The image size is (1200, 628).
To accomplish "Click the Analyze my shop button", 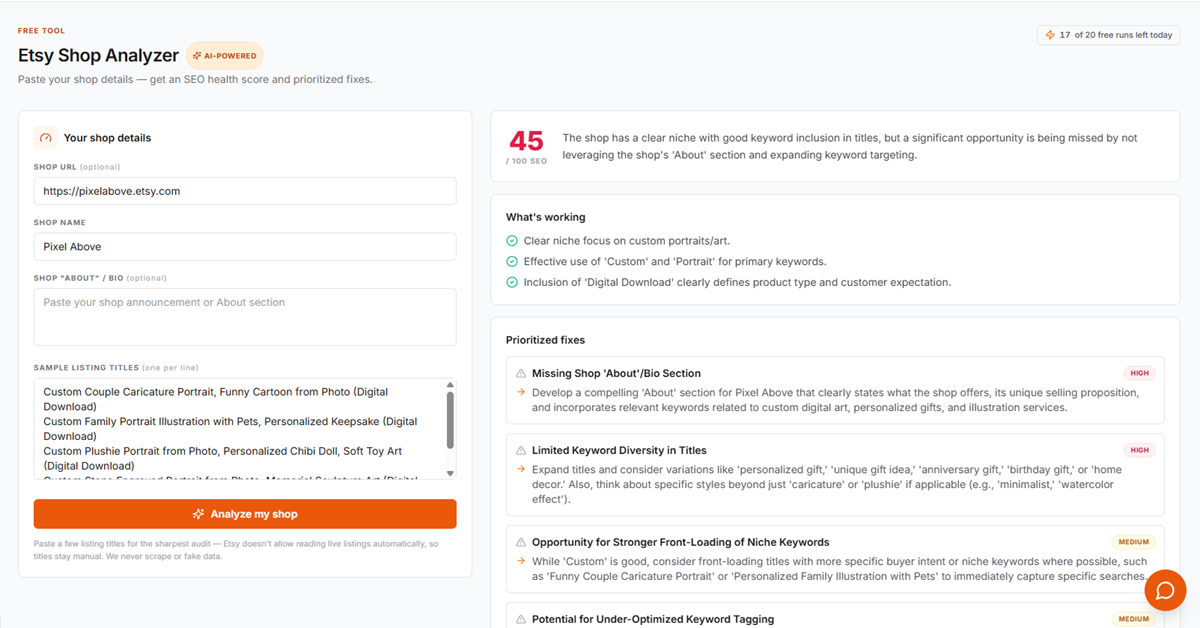I will 245,514.
